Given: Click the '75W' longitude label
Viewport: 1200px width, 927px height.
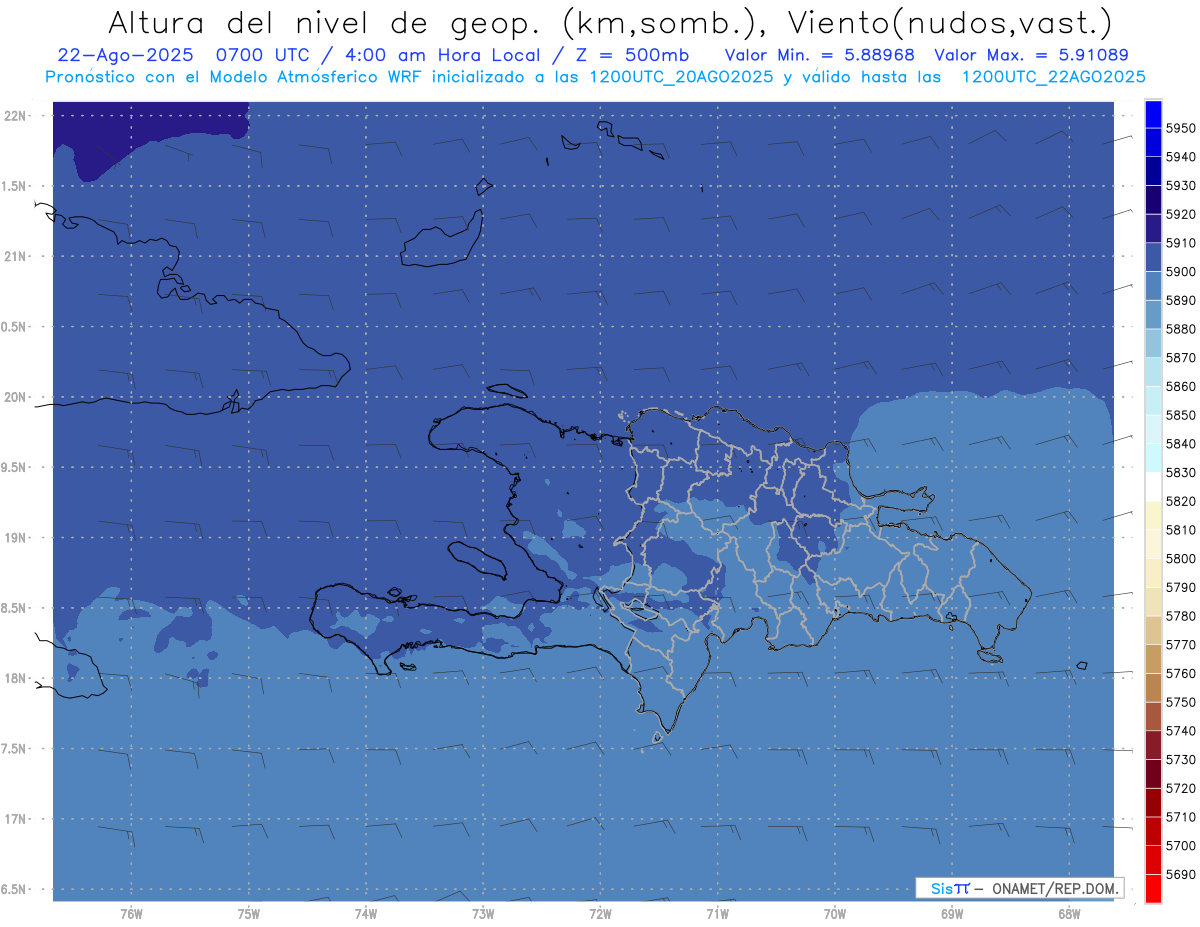Looking at the screenshot, I should [x=249, y=913].
